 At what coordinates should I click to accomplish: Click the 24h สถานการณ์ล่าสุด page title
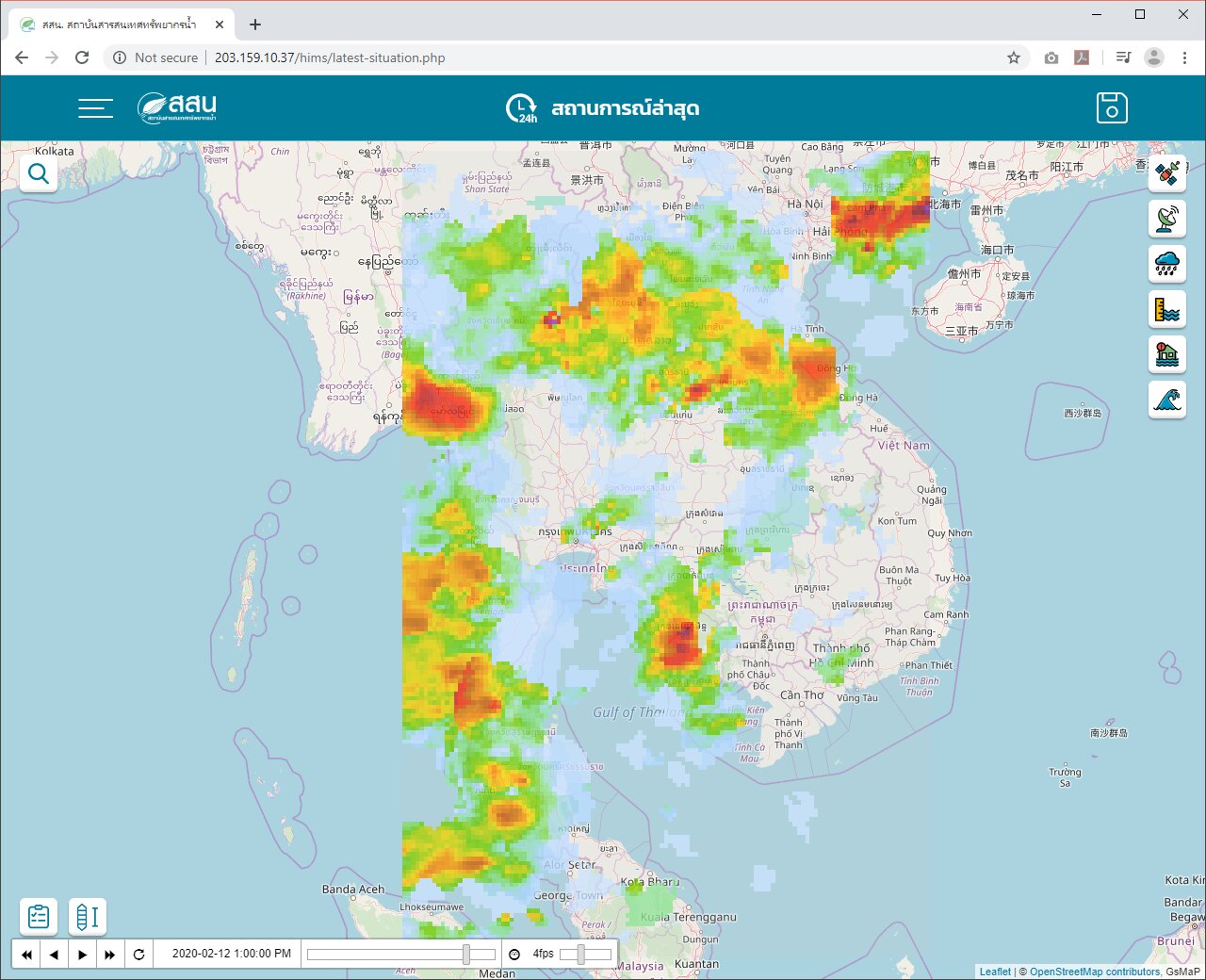point(603,108)
